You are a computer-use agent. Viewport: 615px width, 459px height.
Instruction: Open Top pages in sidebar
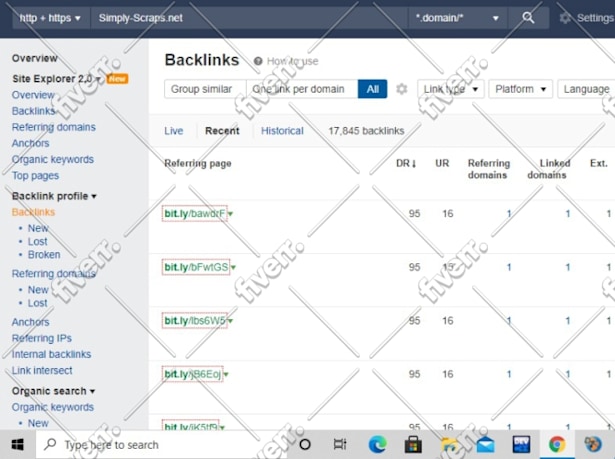coord(35,176)
